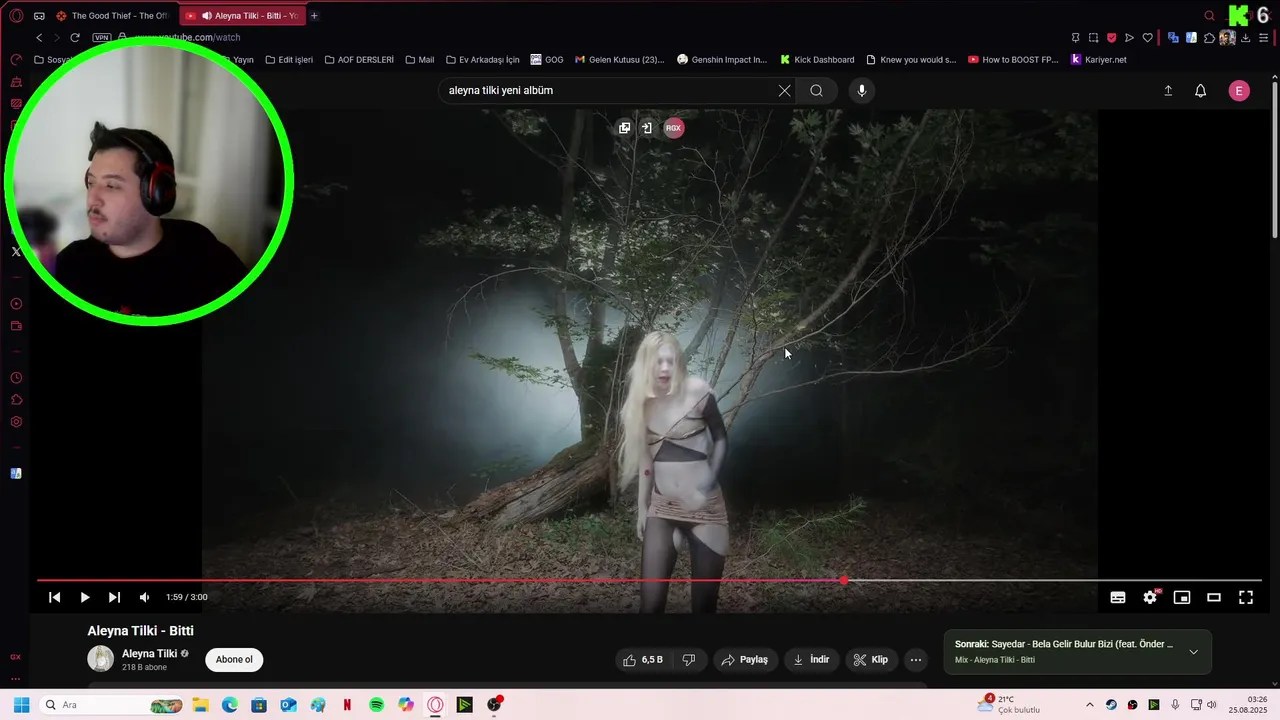Open Easy Setup sliders icon

point(1263,38)
